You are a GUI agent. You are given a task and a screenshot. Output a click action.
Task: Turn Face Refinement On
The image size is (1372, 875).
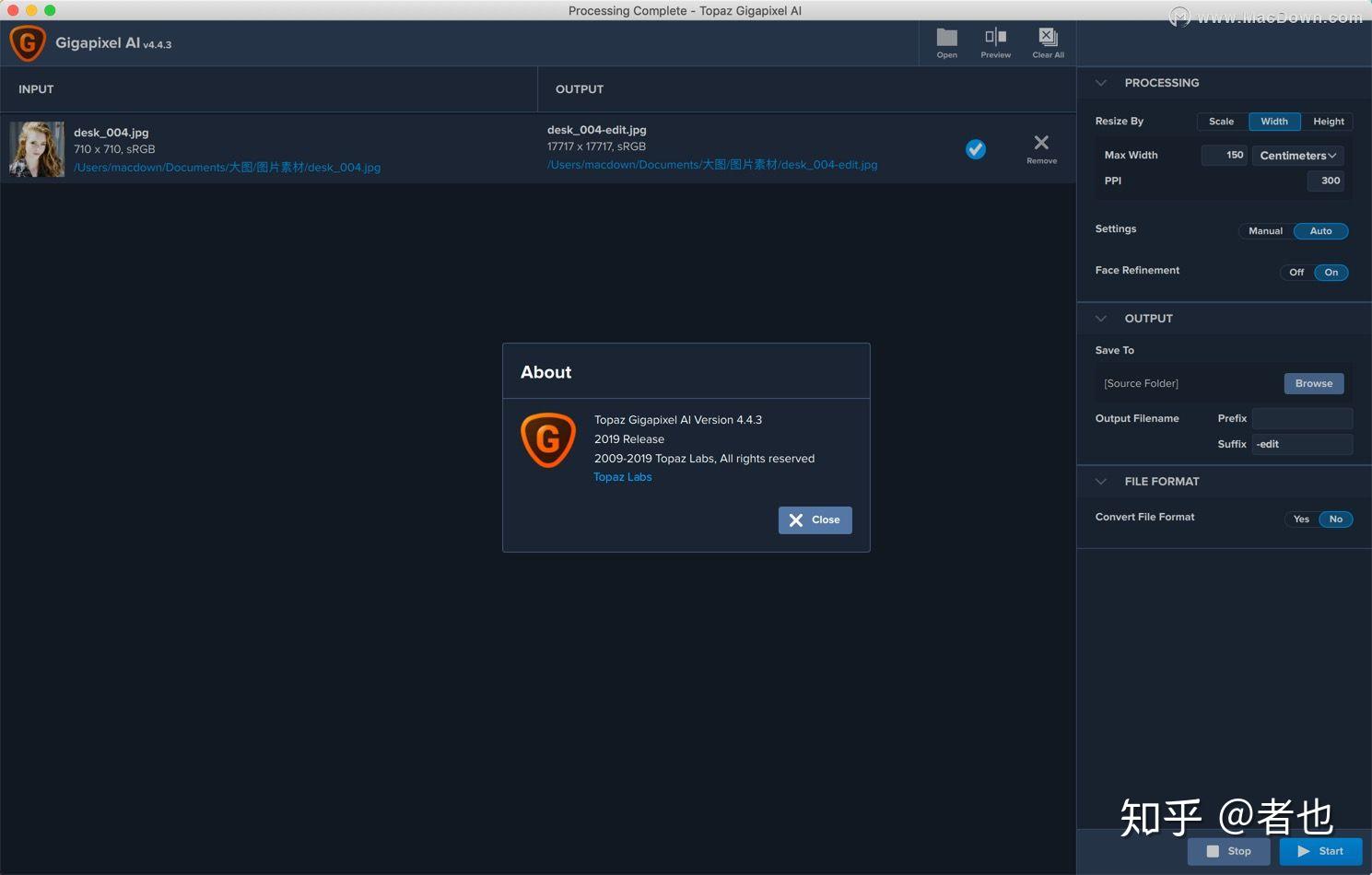pos(1331,273)
